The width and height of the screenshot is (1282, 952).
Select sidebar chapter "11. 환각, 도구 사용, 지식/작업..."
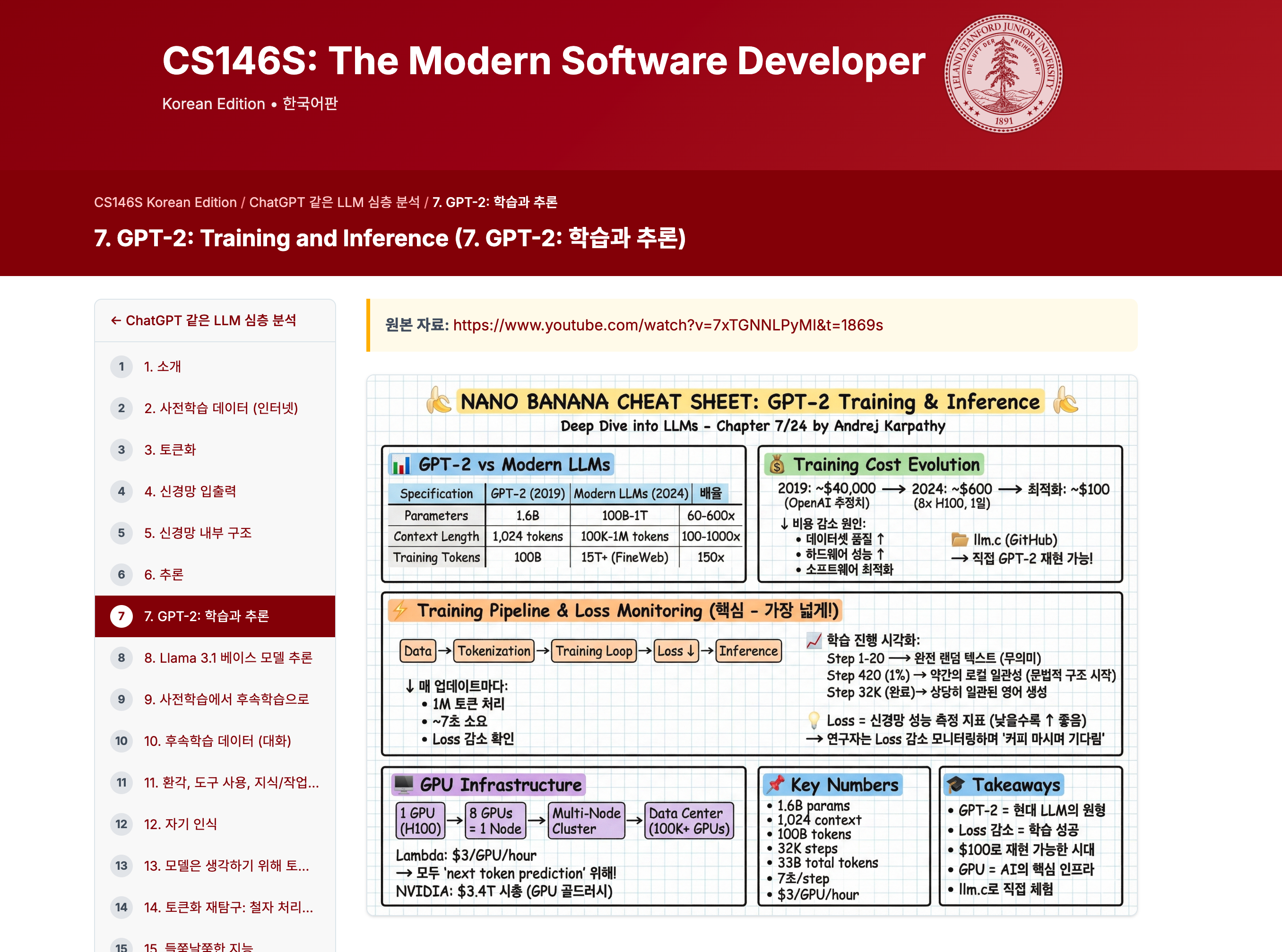pyautogui.click(x=215, y=783)
